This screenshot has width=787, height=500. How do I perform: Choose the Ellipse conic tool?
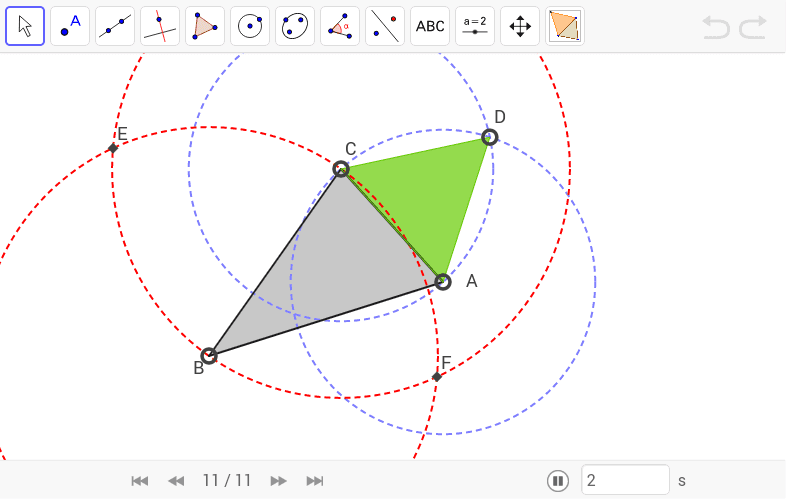[295, 26]
